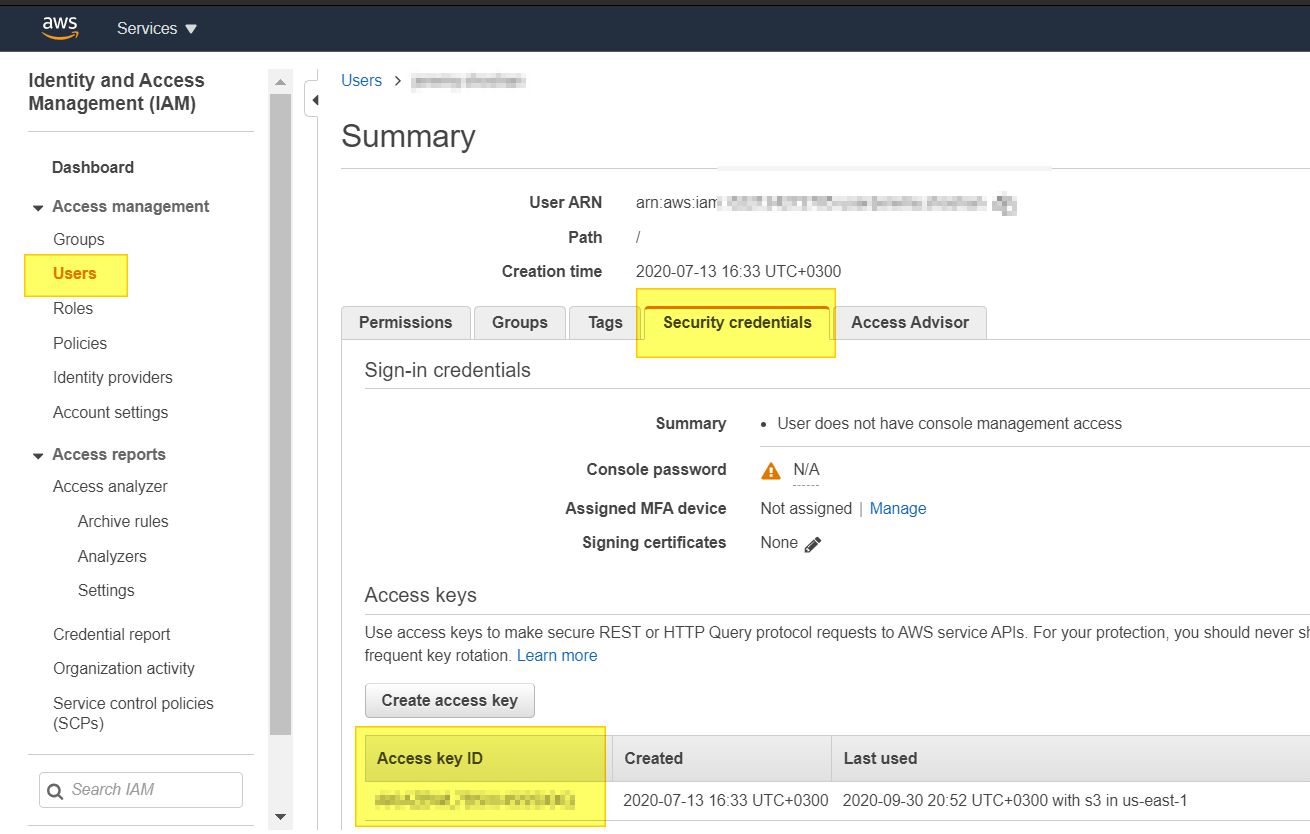
Task: Navigate to Credential report
Action: pyautogui.click(x=112, y=634)
